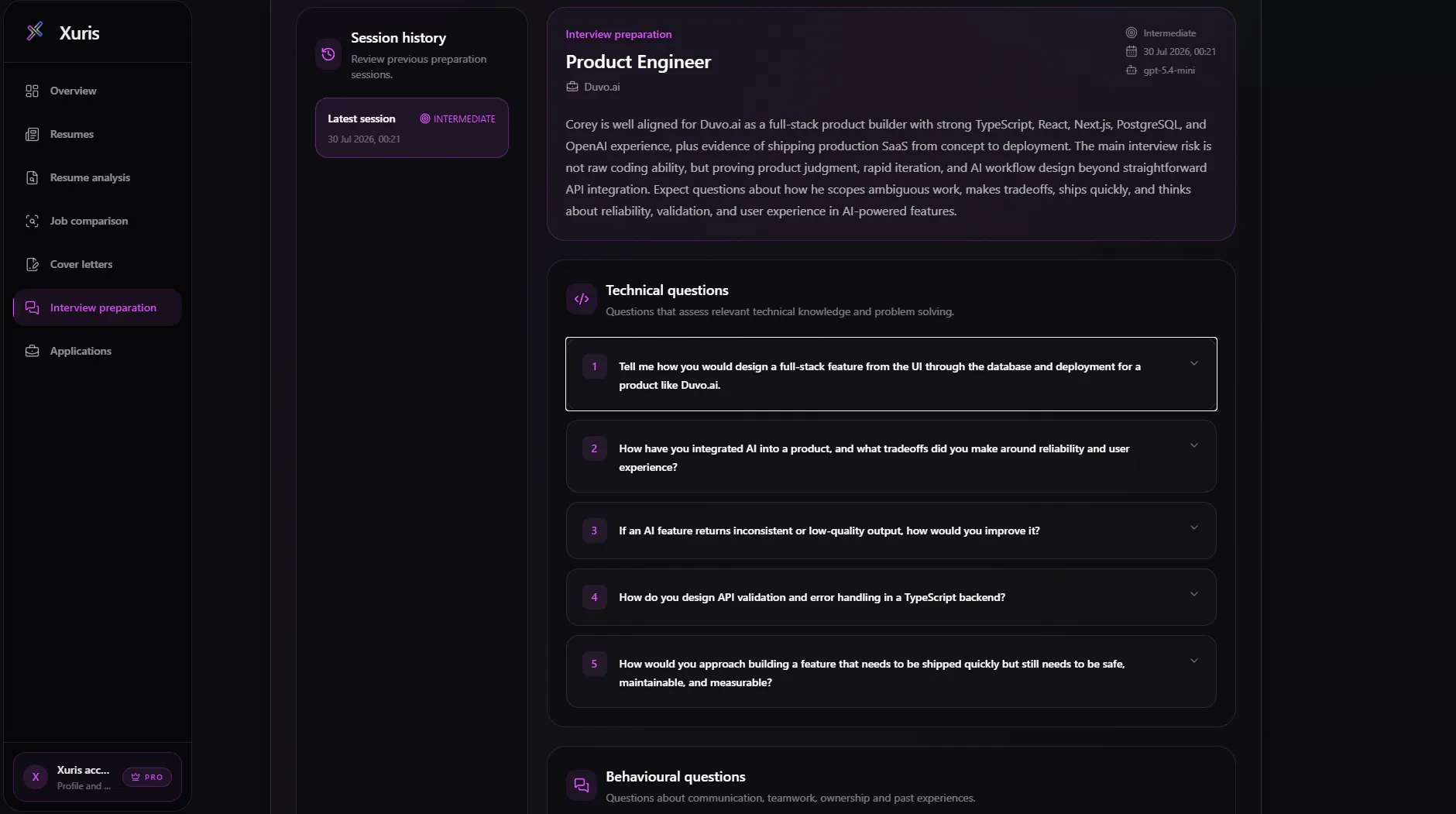Click the Applications briefcase icon
This screenshot has height=814, width=1456.
[32, 352]
